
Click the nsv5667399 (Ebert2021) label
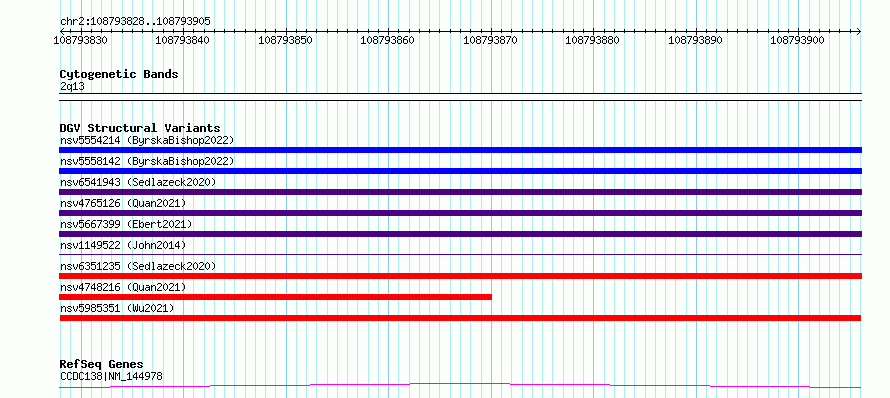point(126,224)
